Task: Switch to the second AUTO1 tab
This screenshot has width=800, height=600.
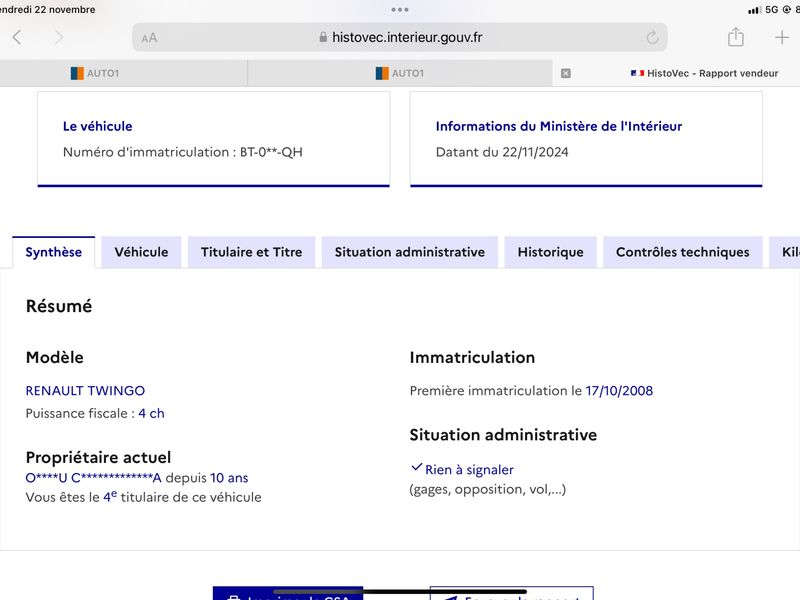Action: click(400, 73)
